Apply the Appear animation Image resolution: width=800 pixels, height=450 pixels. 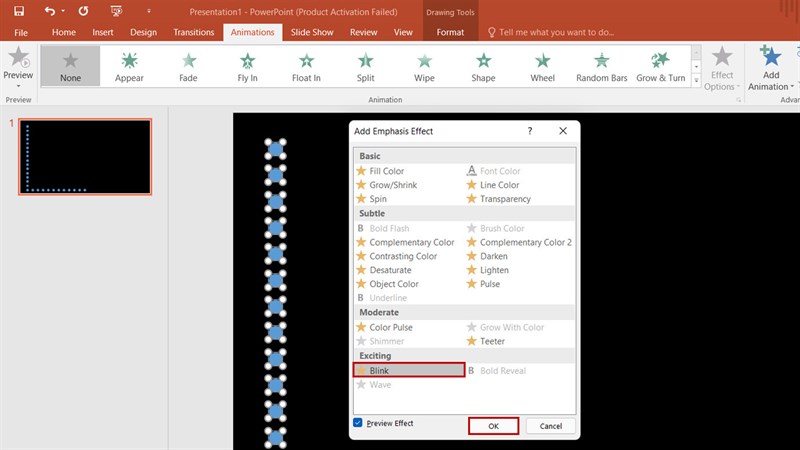[x=129, y=66]
